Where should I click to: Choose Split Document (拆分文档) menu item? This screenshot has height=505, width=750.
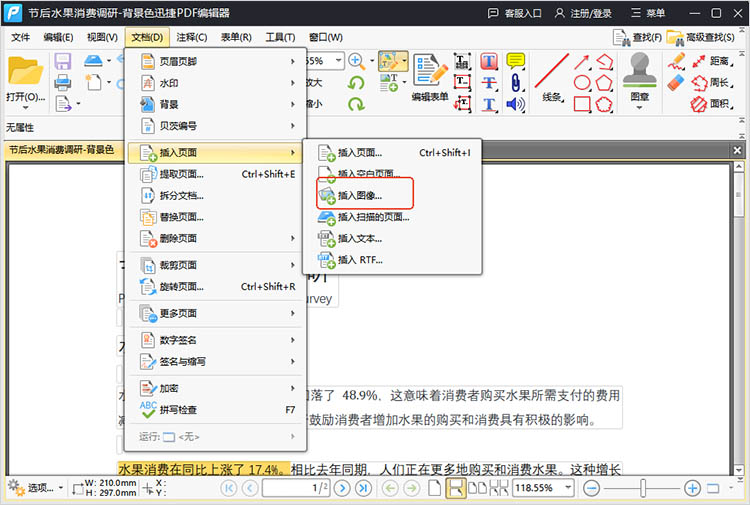217,196
